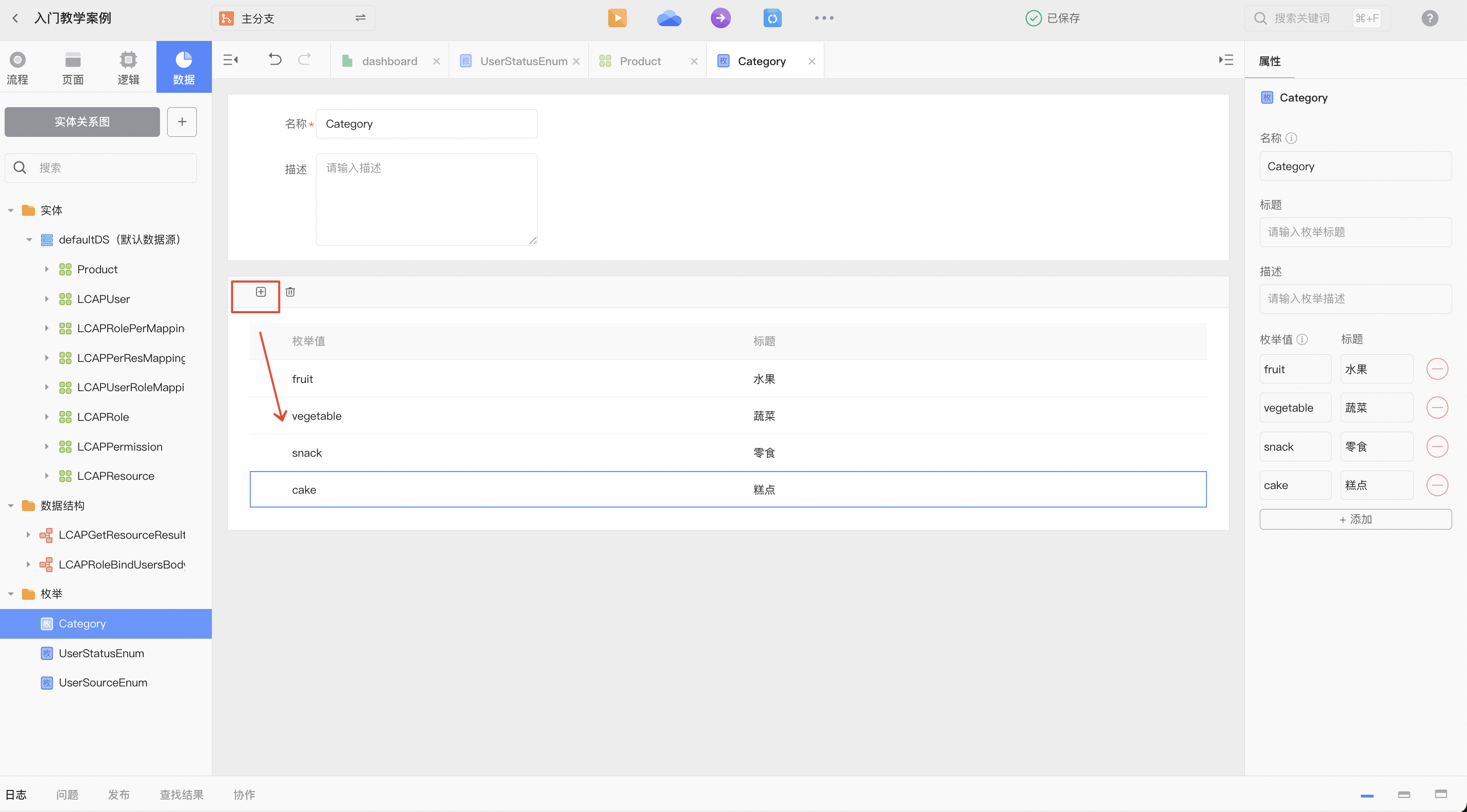Toggle collapse right properties panel
1467x812 pixels.
pos(1226,60)
